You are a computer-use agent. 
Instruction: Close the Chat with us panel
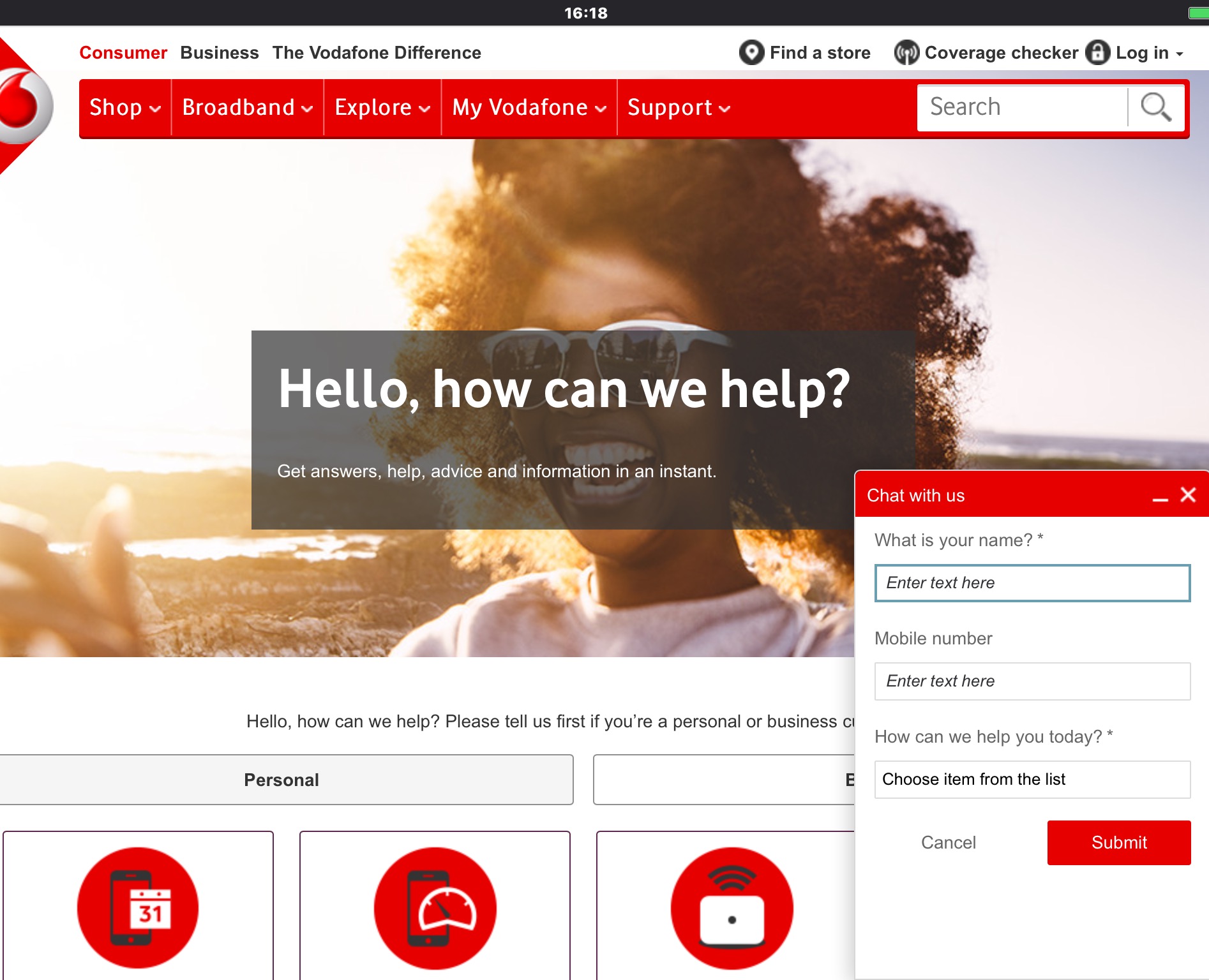1188,494
